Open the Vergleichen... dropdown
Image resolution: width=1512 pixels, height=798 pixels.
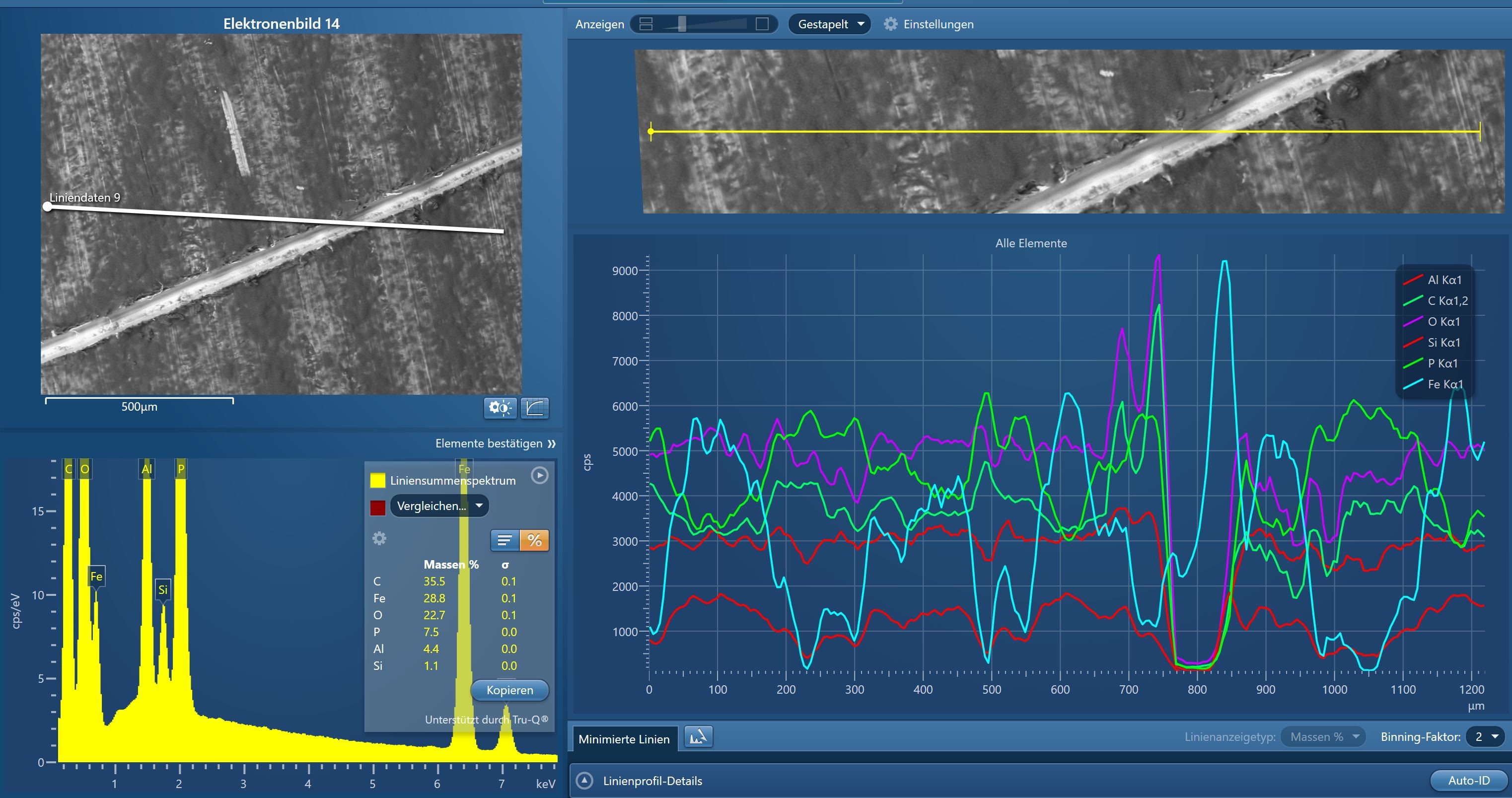tap(439, 506)
